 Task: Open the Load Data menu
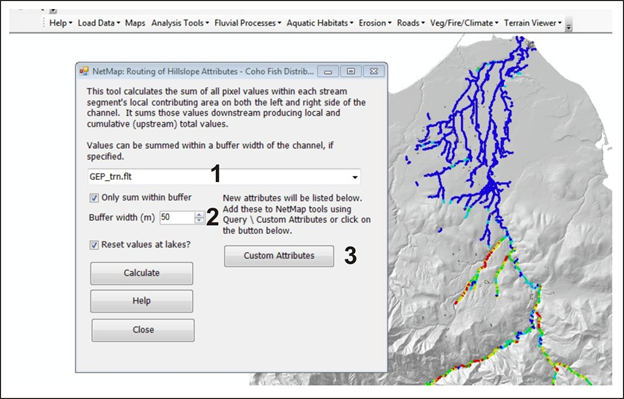coord(99,23)
